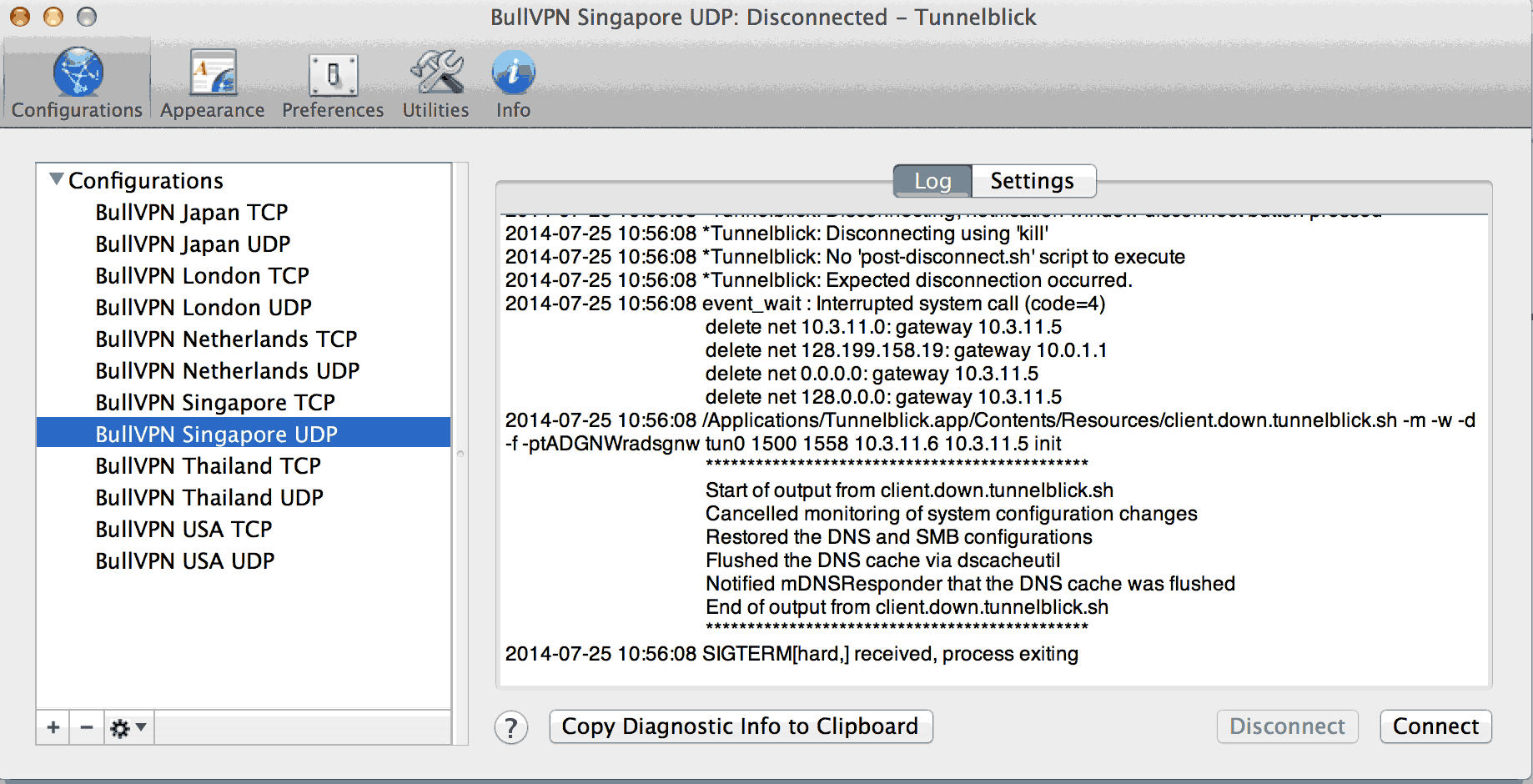Click the yellow minimize window button
This screenshot has width=1533, height=784.
(x=53, y=17)
